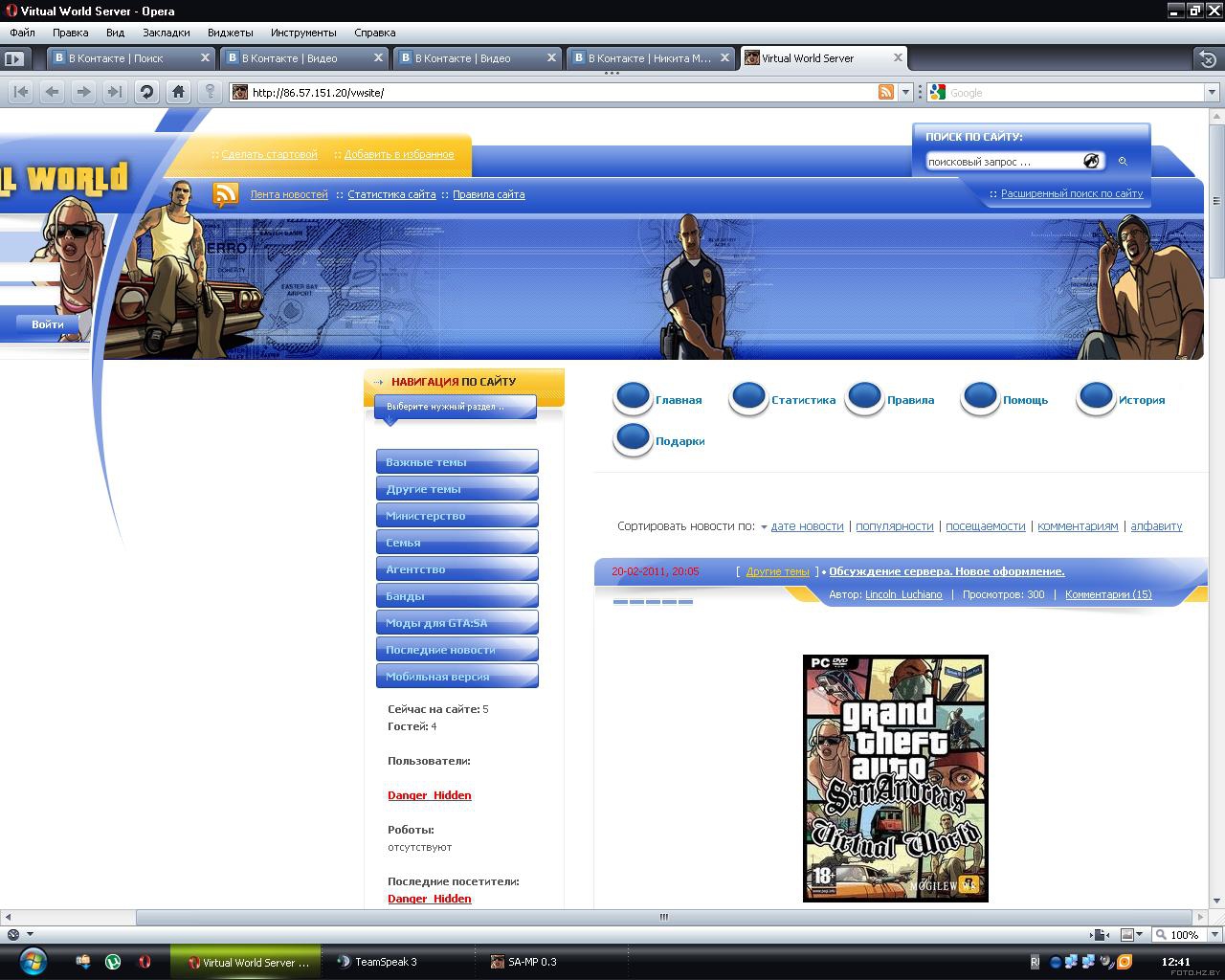This screenshot has height=980, width=1225.
Task: Click the language indicator in system tray
Action: click(x=1035, y=962)
